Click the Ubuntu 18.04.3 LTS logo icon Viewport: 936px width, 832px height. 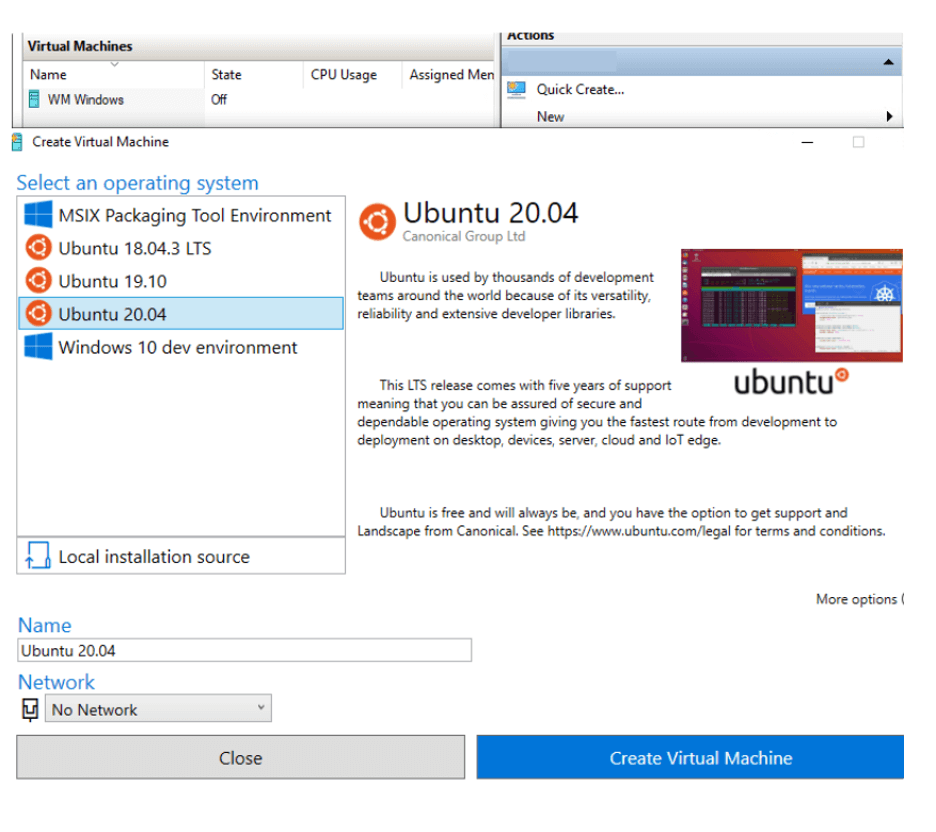pyautogui.click(x=38, y=248)
